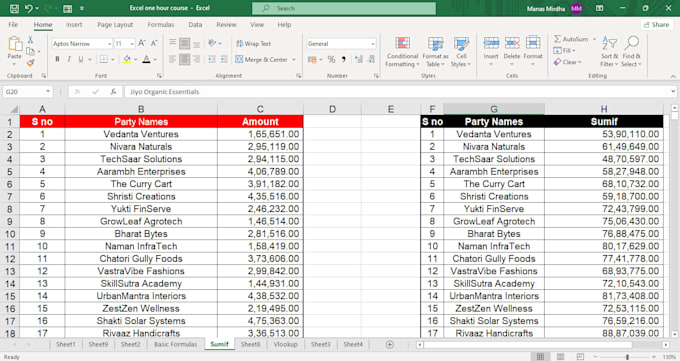Click the Save icon in the title bar
This screenshot has width=680, height=361.
click(14, 8)
